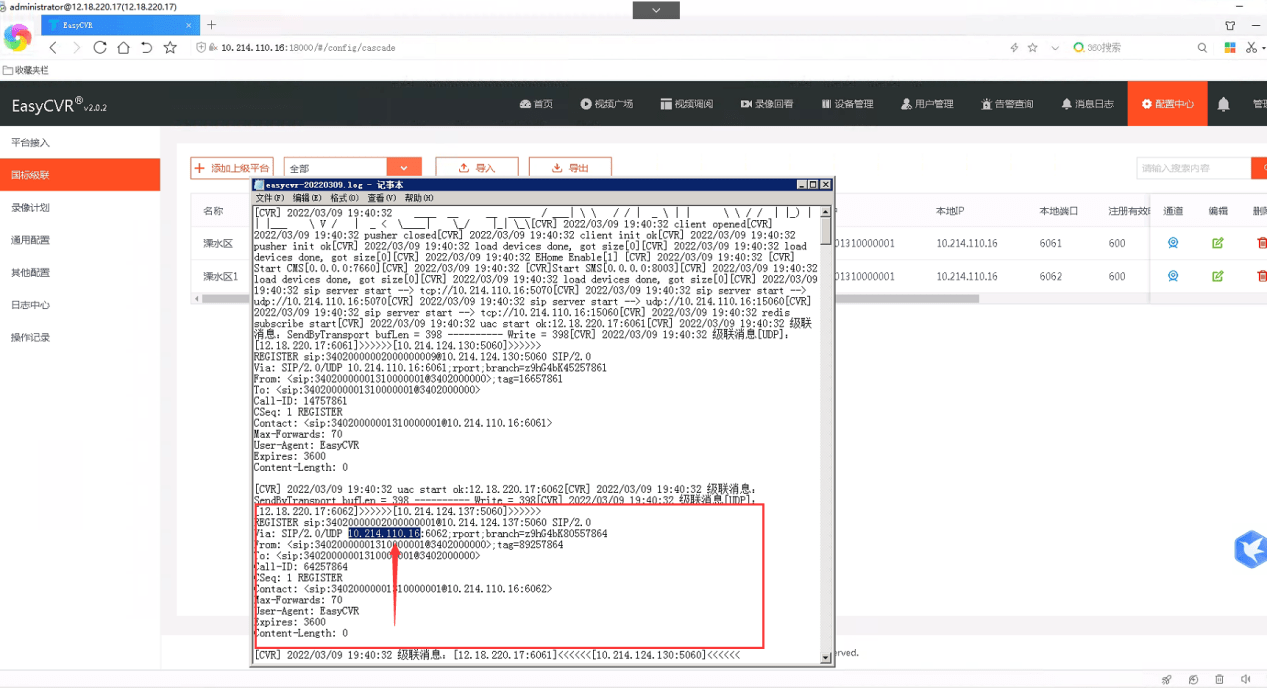1267x688 pixels.
Task: Click the 溧水区1 table cell
Action: (x=220, y=276)
